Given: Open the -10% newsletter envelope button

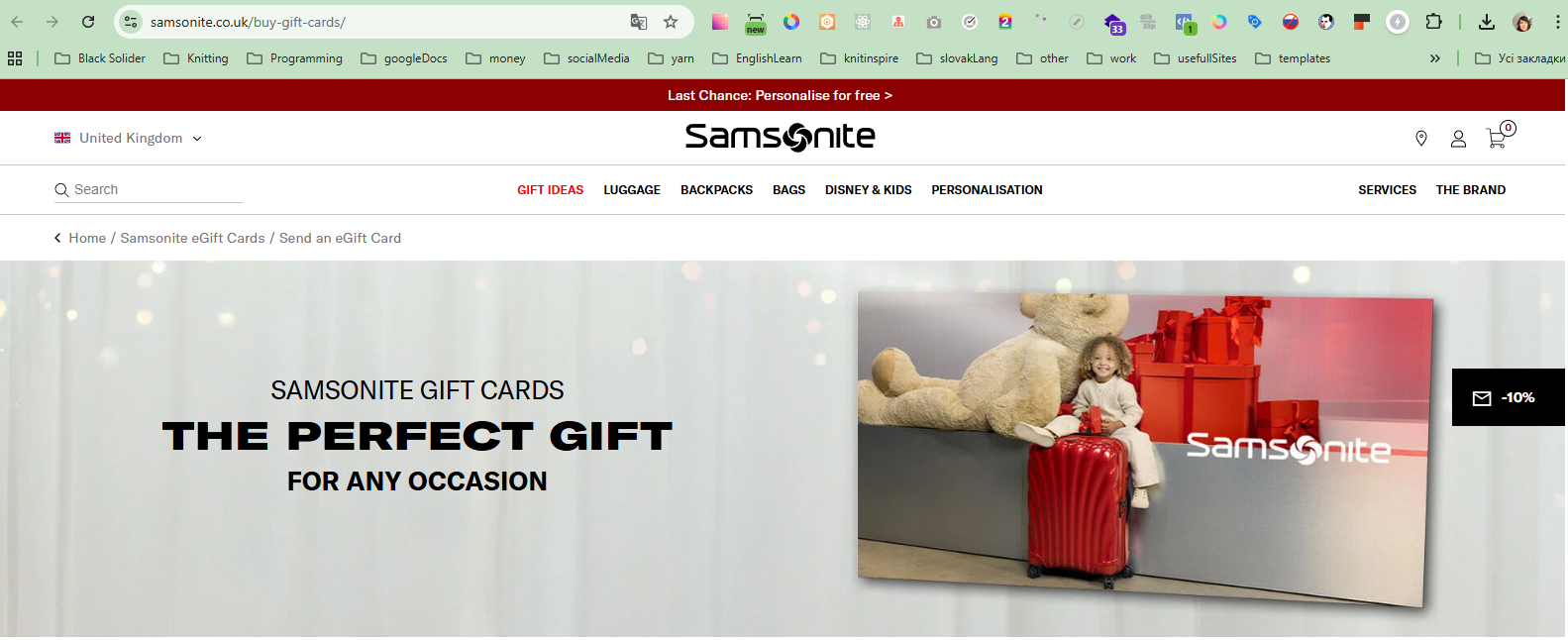Looking at the screenshot, I should 1509,397.
